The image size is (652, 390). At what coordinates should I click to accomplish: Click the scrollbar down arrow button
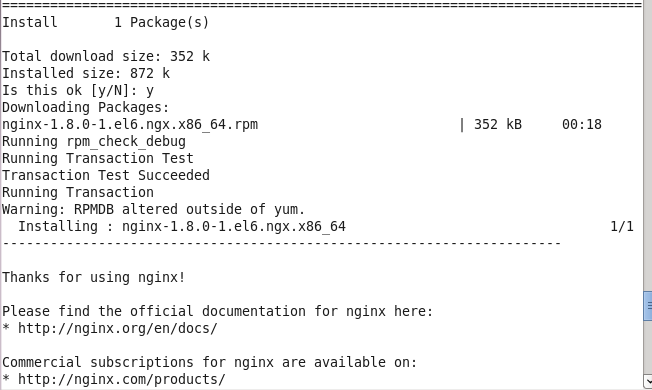(x=648, y=381)
